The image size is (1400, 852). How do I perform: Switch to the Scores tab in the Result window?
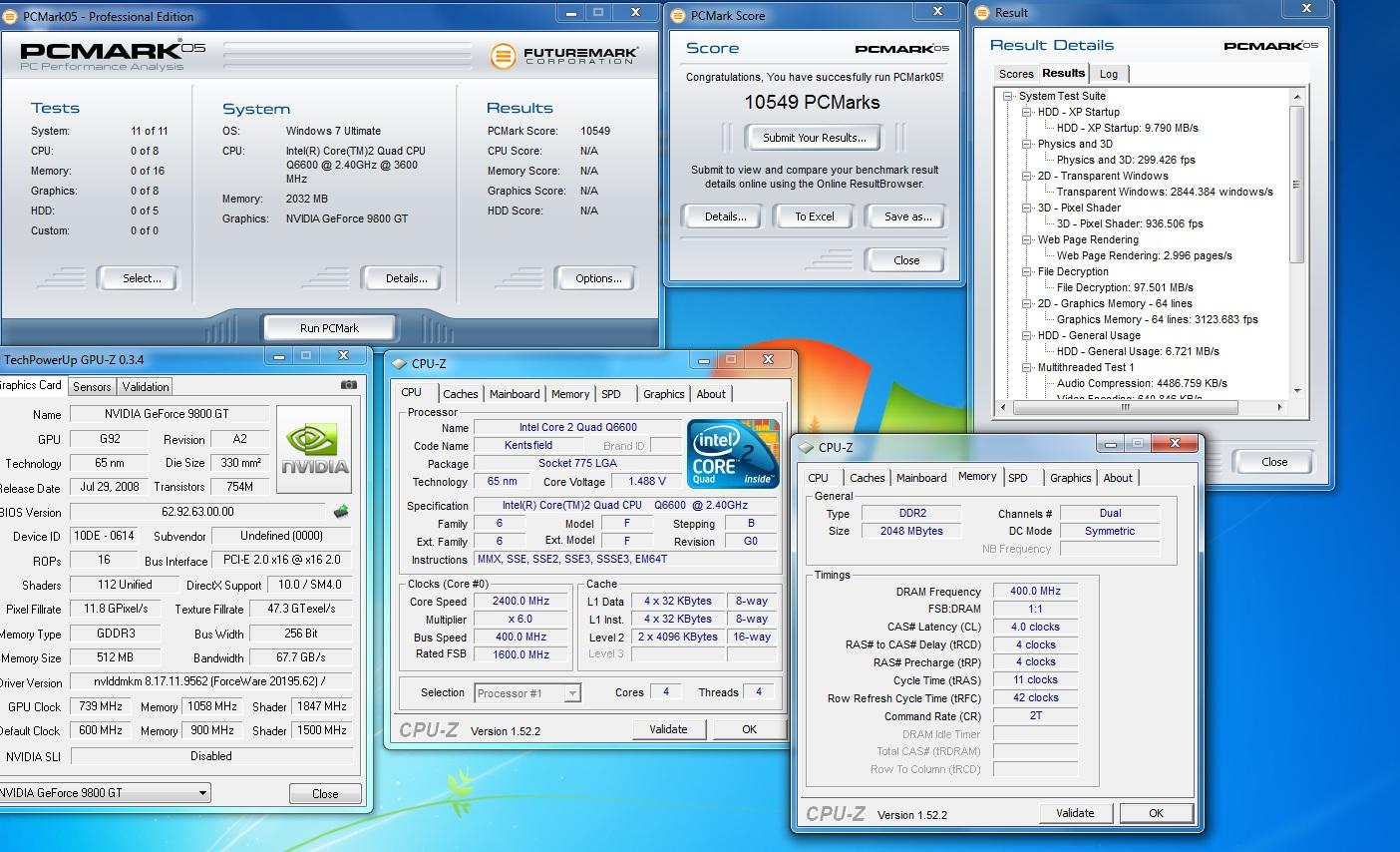pyautogui.click(x=1016, y=74)
